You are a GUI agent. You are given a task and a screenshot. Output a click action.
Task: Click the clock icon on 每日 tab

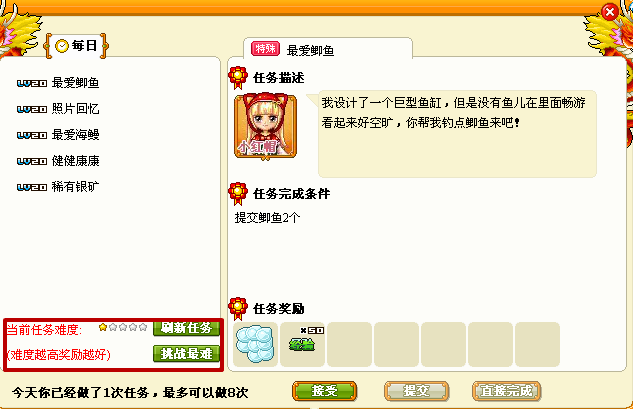click(62, 46)
